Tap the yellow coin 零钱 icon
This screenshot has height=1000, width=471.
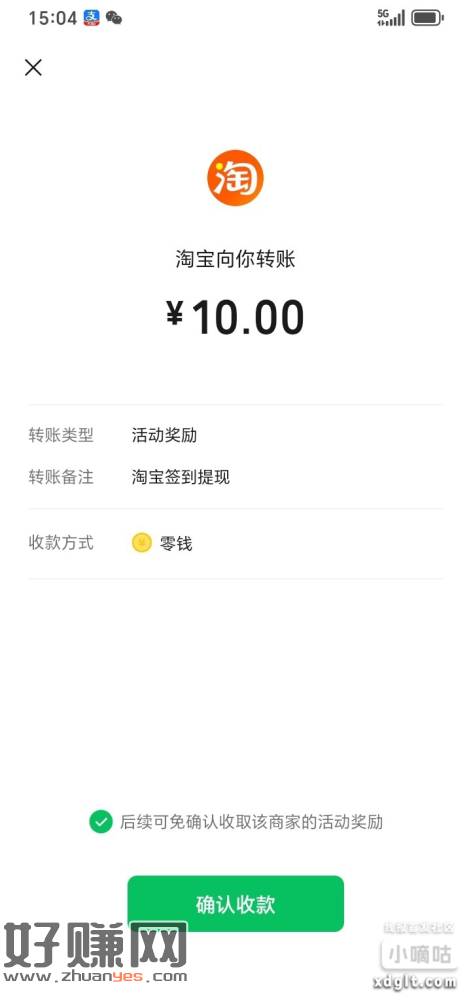(141, 543)
